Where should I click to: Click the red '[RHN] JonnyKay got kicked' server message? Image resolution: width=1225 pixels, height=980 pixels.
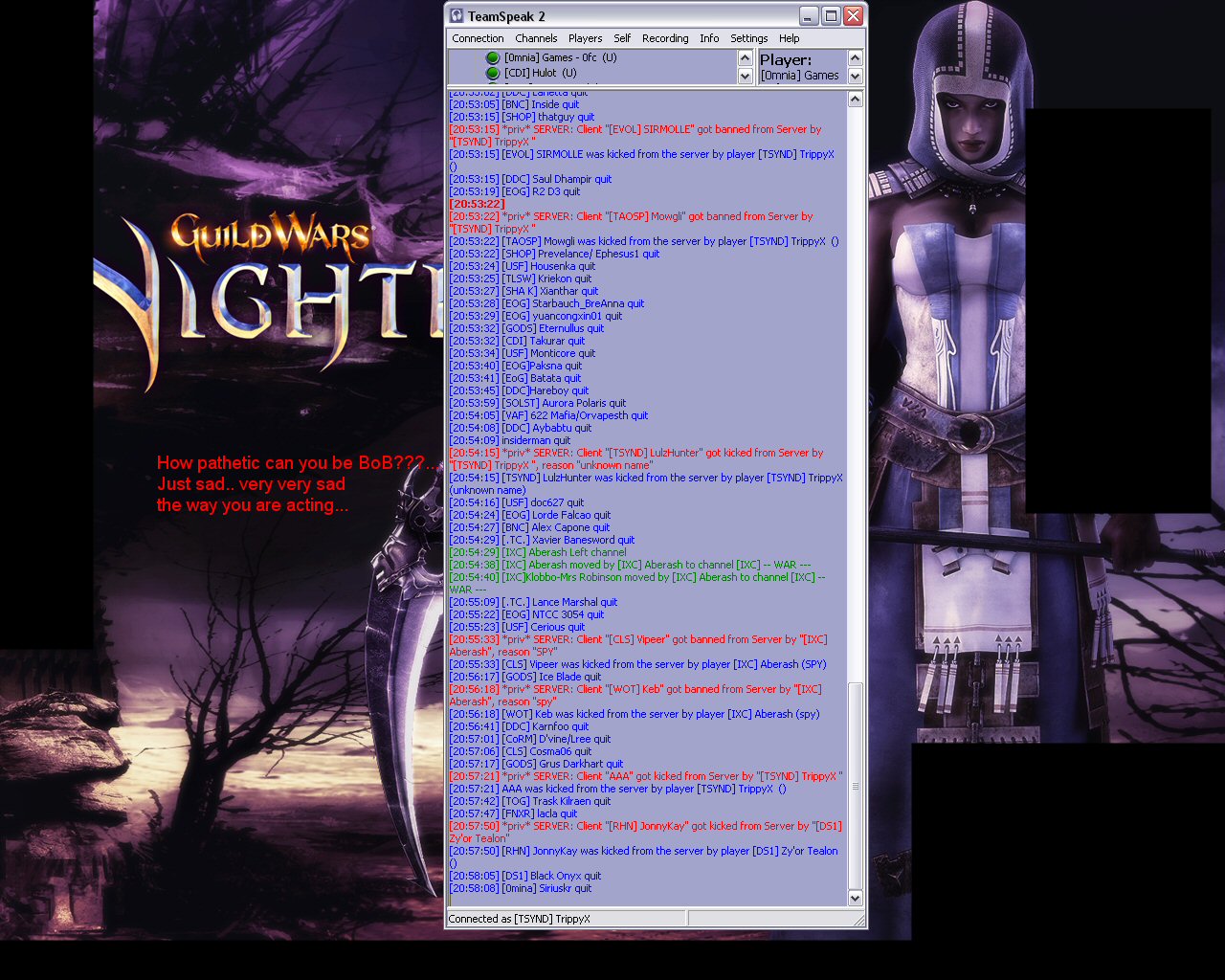(x=646, y=832)
